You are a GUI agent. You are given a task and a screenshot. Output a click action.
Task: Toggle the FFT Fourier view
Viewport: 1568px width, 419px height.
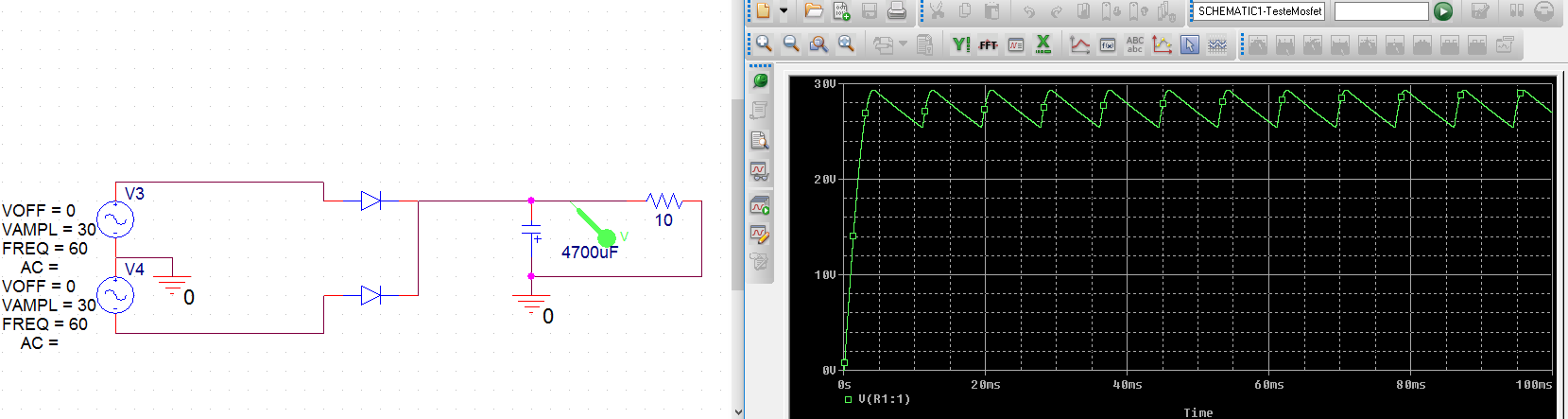pos(989,44)
